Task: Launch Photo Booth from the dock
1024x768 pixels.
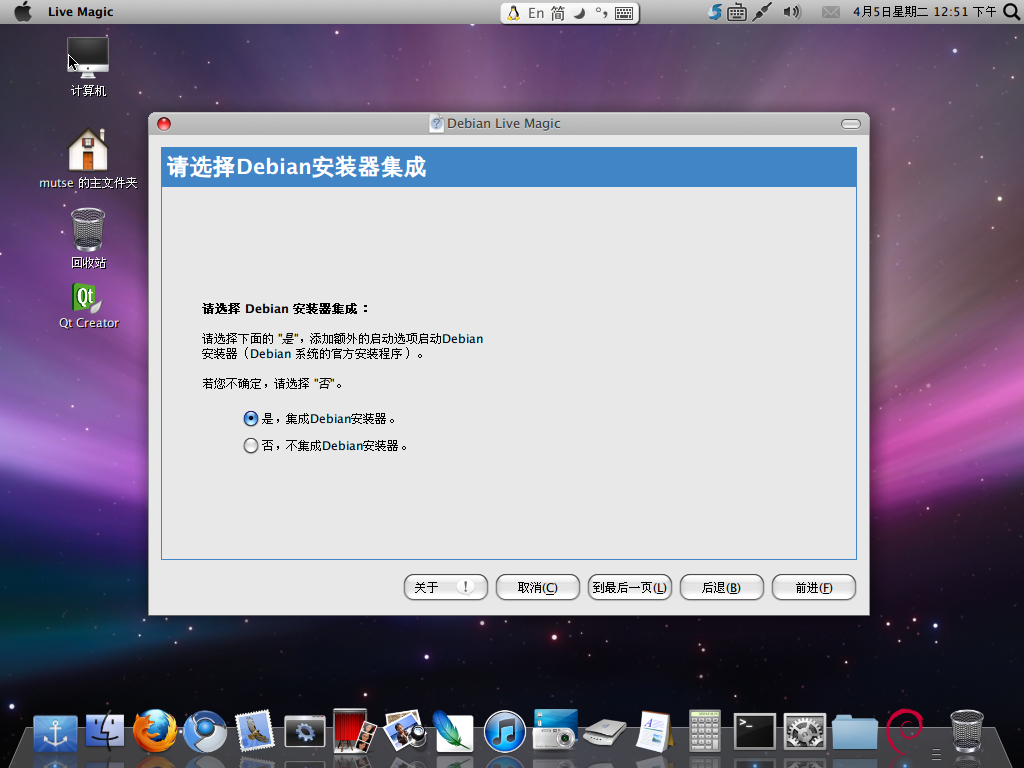Action: pos(355,730)
